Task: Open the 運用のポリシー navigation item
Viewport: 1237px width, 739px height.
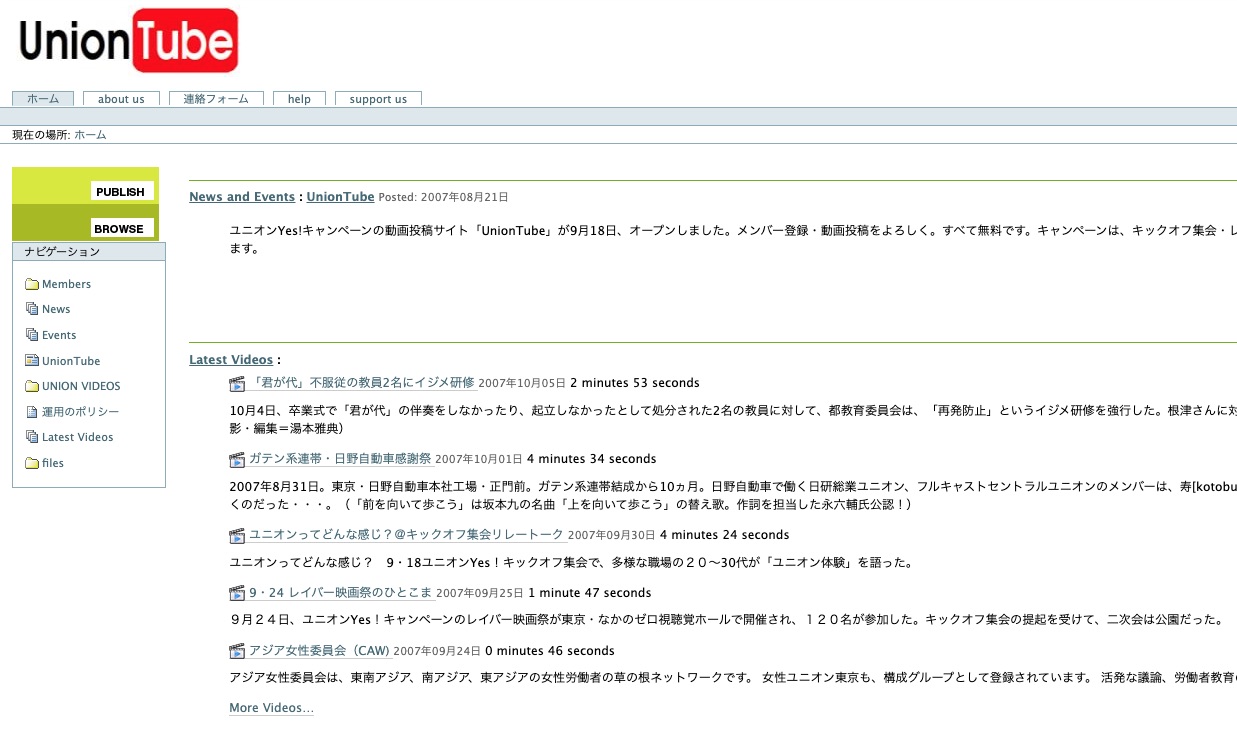Action: (x=80, y=412)
